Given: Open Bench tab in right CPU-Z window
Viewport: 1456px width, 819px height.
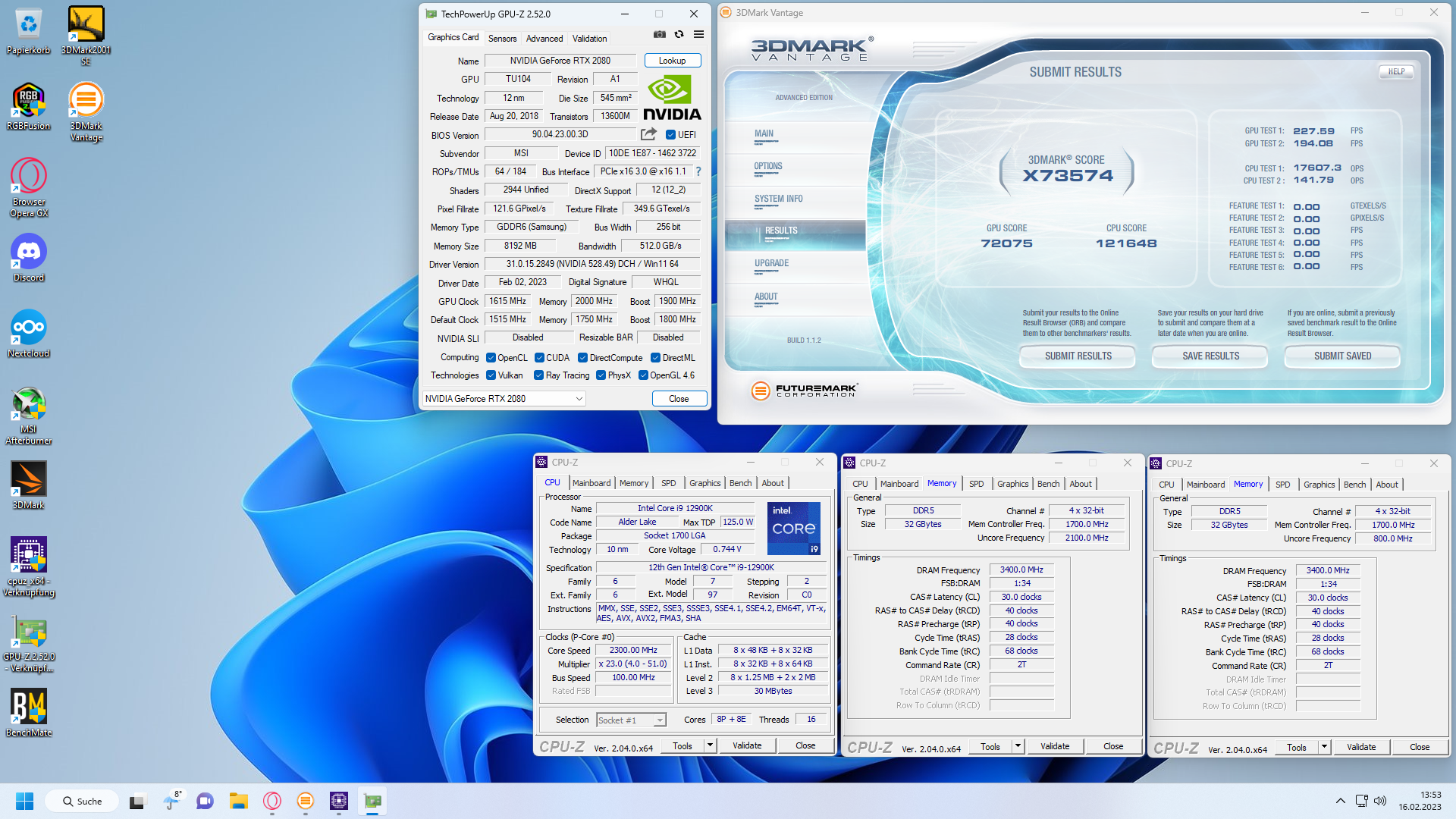Looking at the screenshot, I should click(x=1355, y=485).
